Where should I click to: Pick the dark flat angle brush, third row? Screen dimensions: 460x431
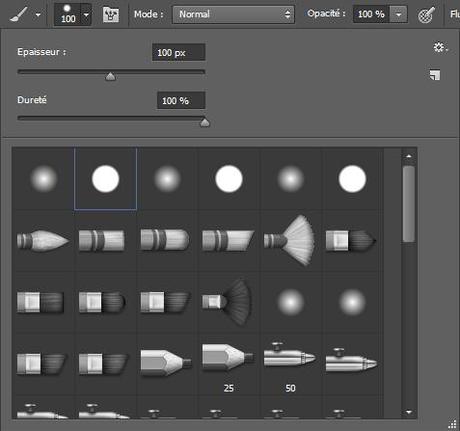pos(165,302)
